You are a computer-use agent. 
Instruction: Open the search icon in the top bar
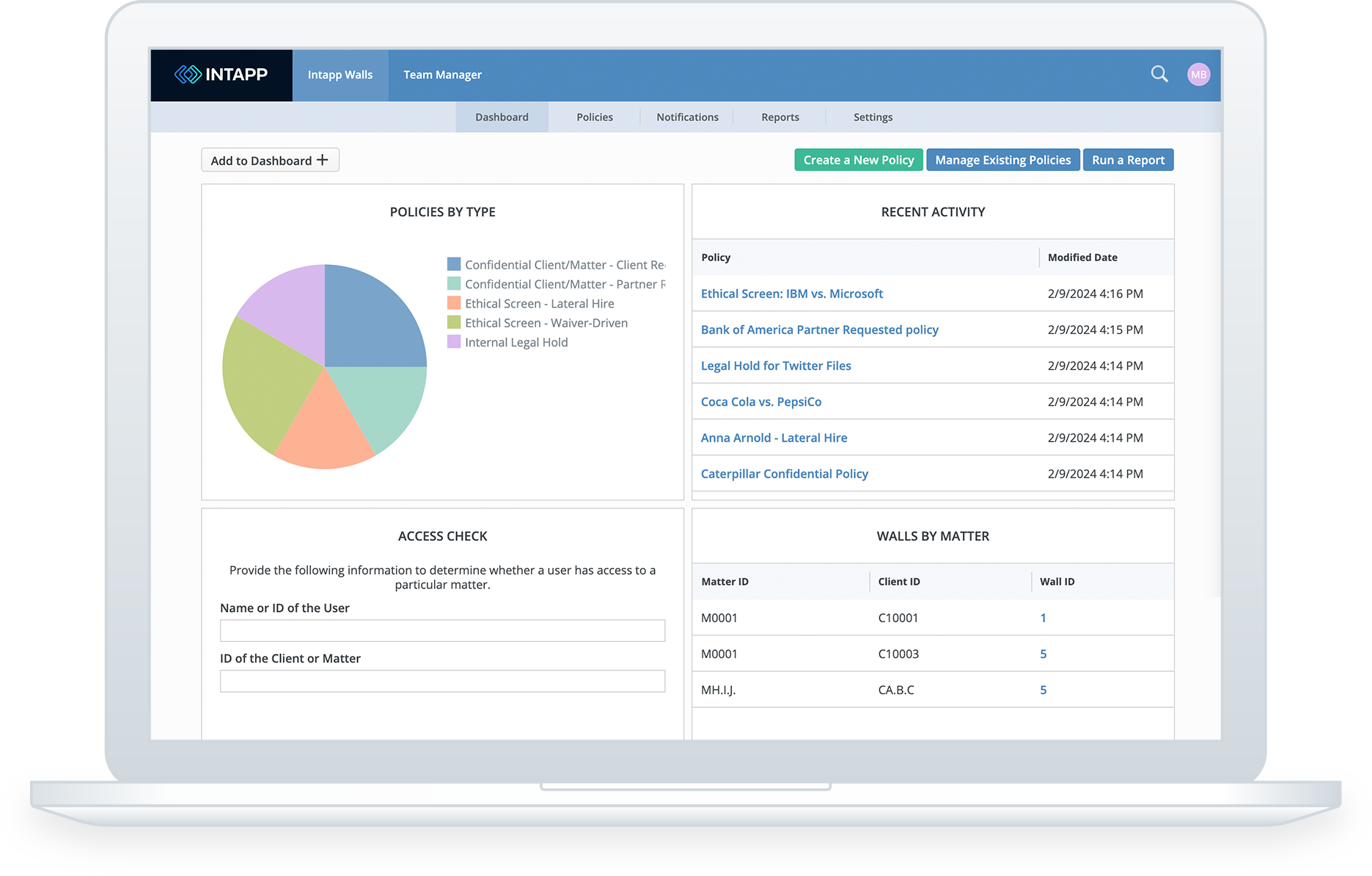1159,74
